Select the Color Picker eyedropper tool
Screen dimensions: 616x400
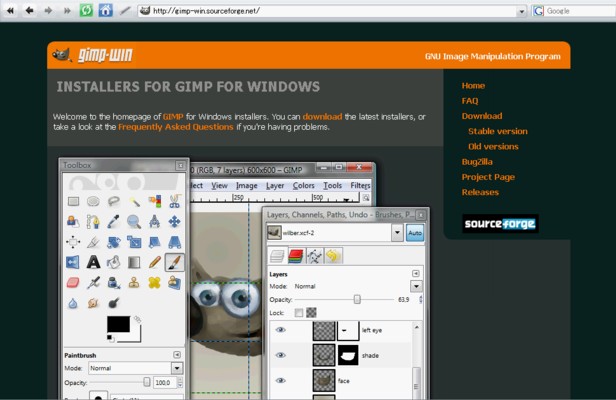coord(114,222)
